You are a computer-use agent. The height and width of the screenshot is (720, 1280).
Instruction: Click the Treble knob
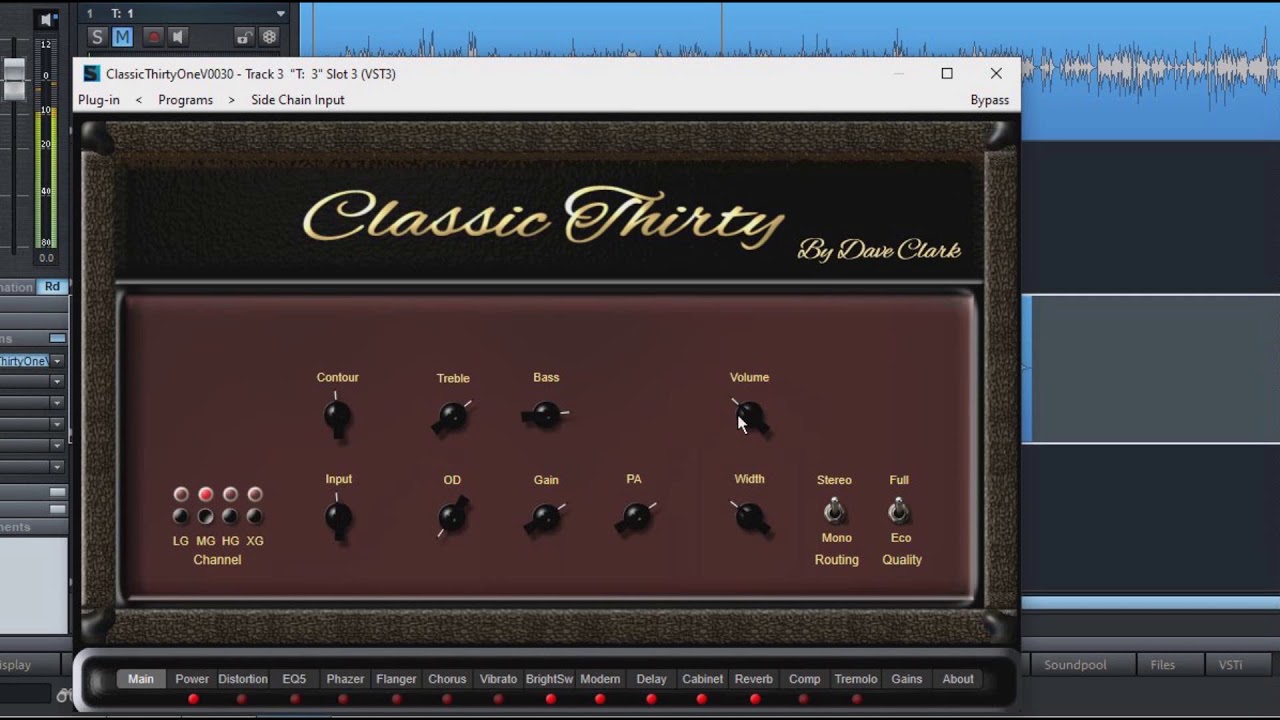pos(453,416)
